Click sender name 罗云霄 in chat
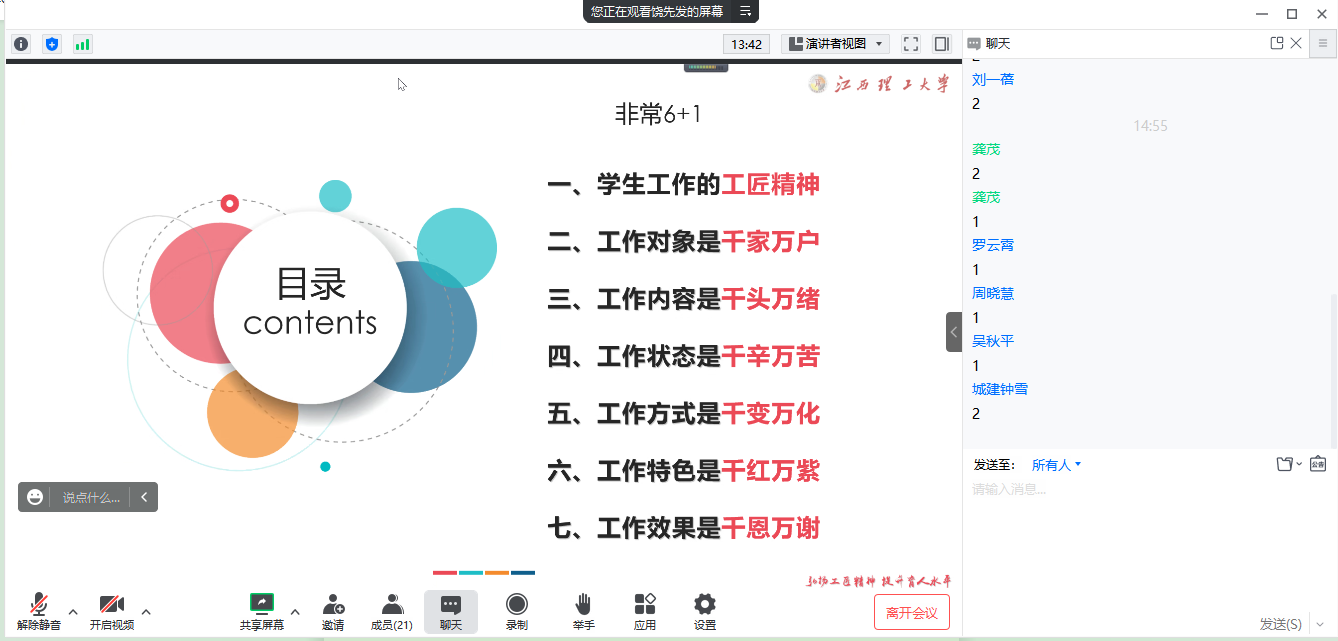Image resolution: width=1338 pixels, height=641 pixels. 993,245
